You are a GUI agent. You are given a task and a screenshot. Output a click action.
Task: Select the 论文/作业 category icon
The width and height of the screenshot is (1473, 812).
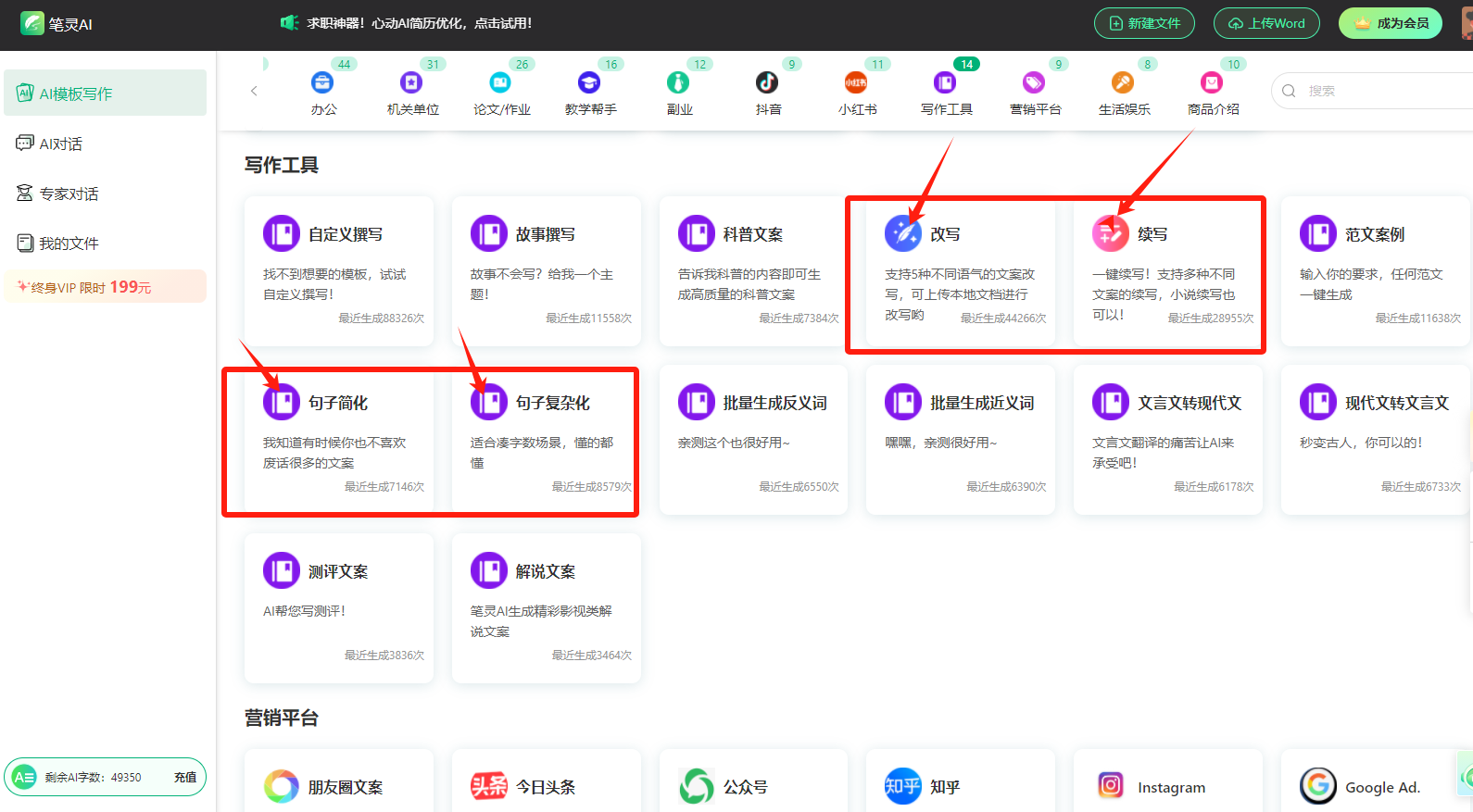pyautogui.click(x=500, y=82)
